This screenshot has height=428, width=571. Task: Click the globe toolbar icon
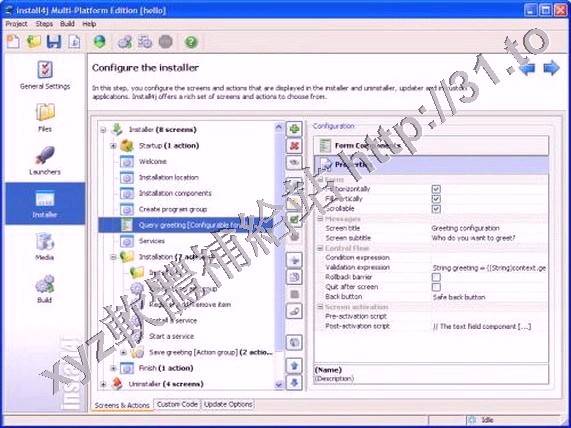(x=99, y=42)
